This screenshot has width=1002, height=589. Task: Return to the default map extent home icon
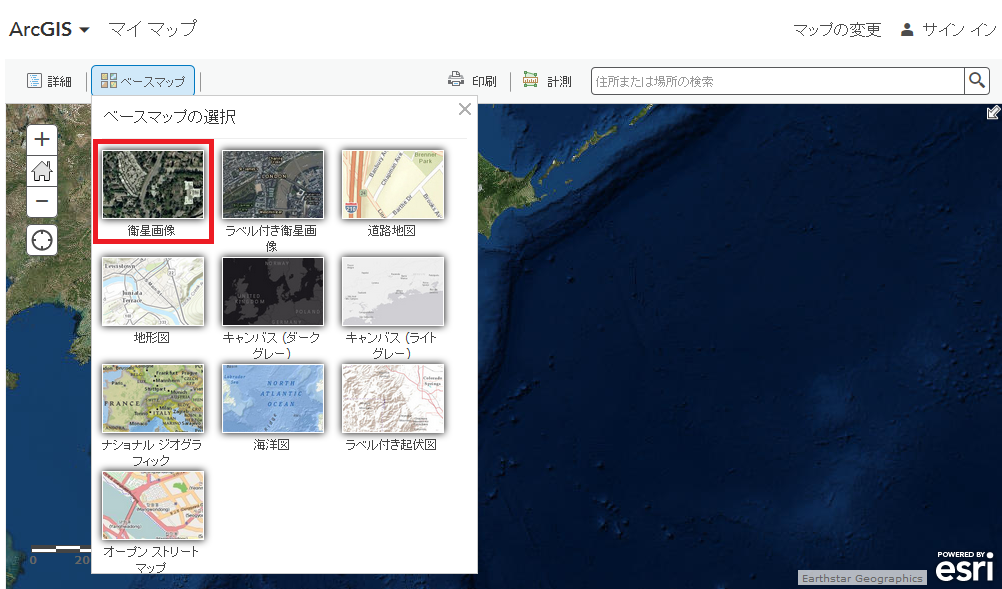click(x=42, y=171)
